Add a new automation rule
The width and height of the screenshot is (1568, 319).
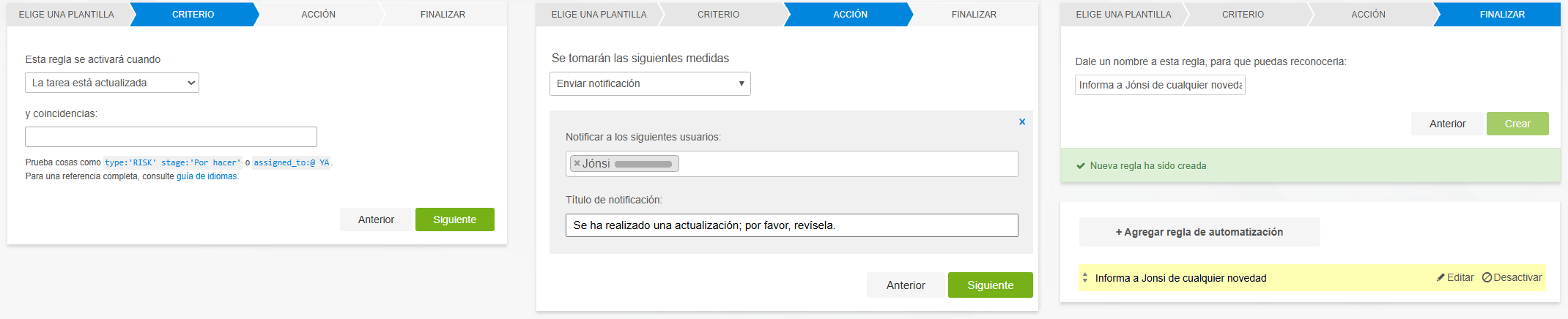click(x=1199, y=232)
